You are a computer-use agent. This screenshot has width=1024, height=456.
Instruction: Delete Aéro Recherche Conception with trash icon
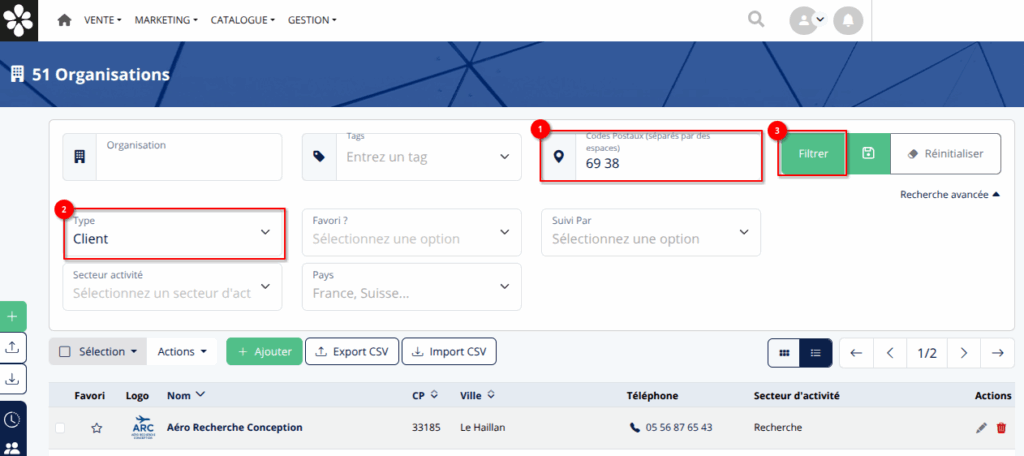[1001, 428]
